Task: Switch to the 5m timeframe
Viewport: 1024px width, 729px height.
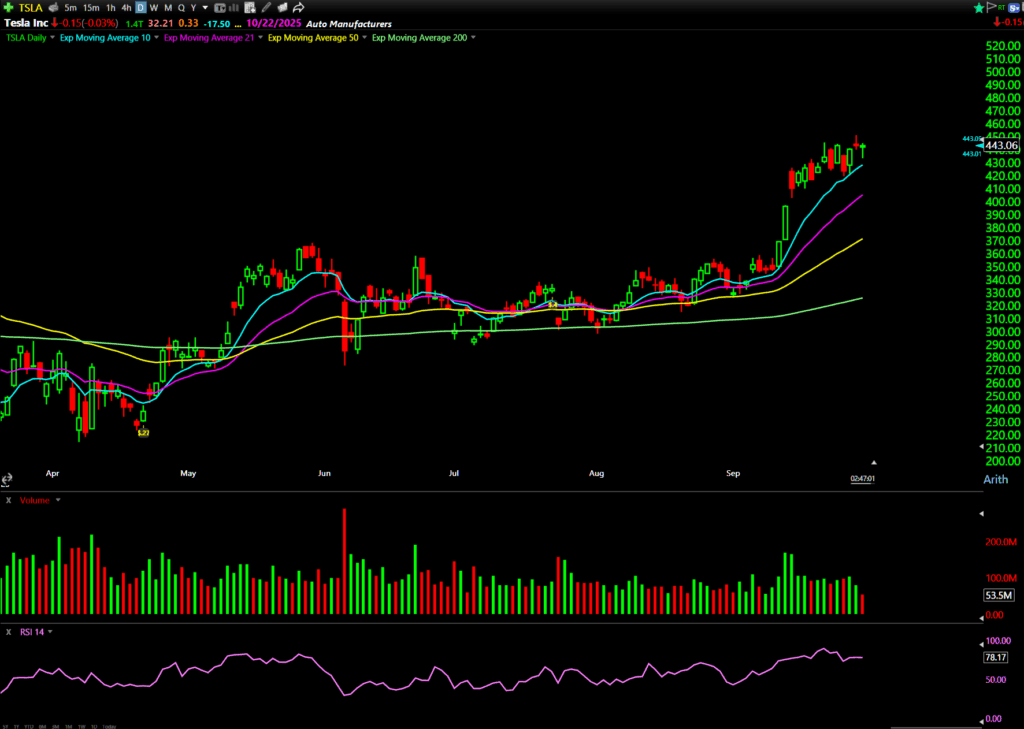Action: tap(70, 8)
